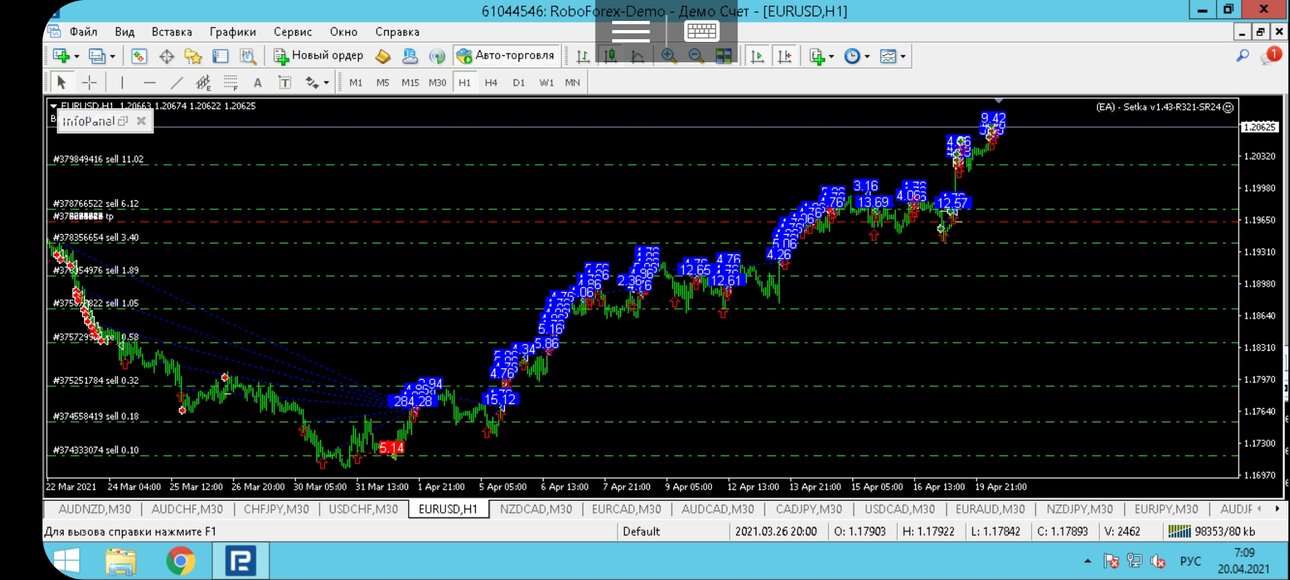Open the remote overlay hamburger menu
Image resolution: width=1290 pixels, height=580 pixels.
click(x=631, y=32)
